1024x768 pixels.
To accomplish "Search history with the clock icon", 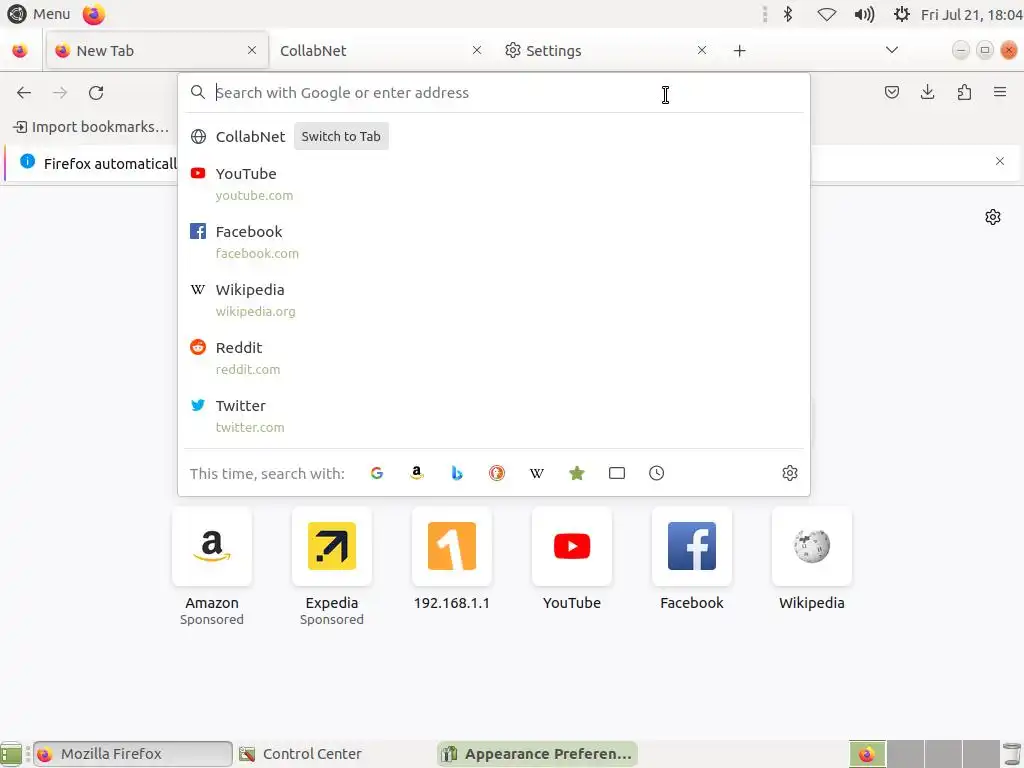I will [x=656, y=473].
